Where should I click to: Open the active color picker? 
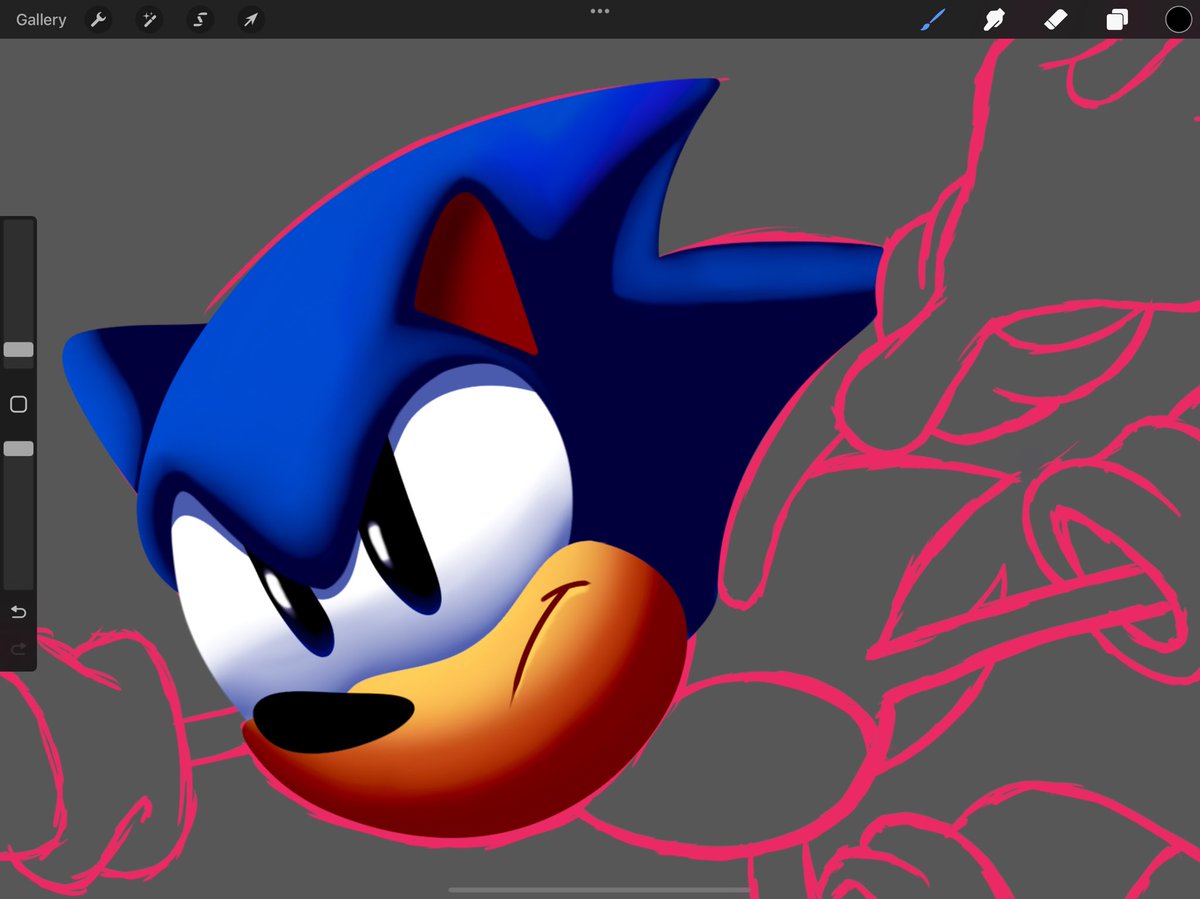click(1178, 19)
